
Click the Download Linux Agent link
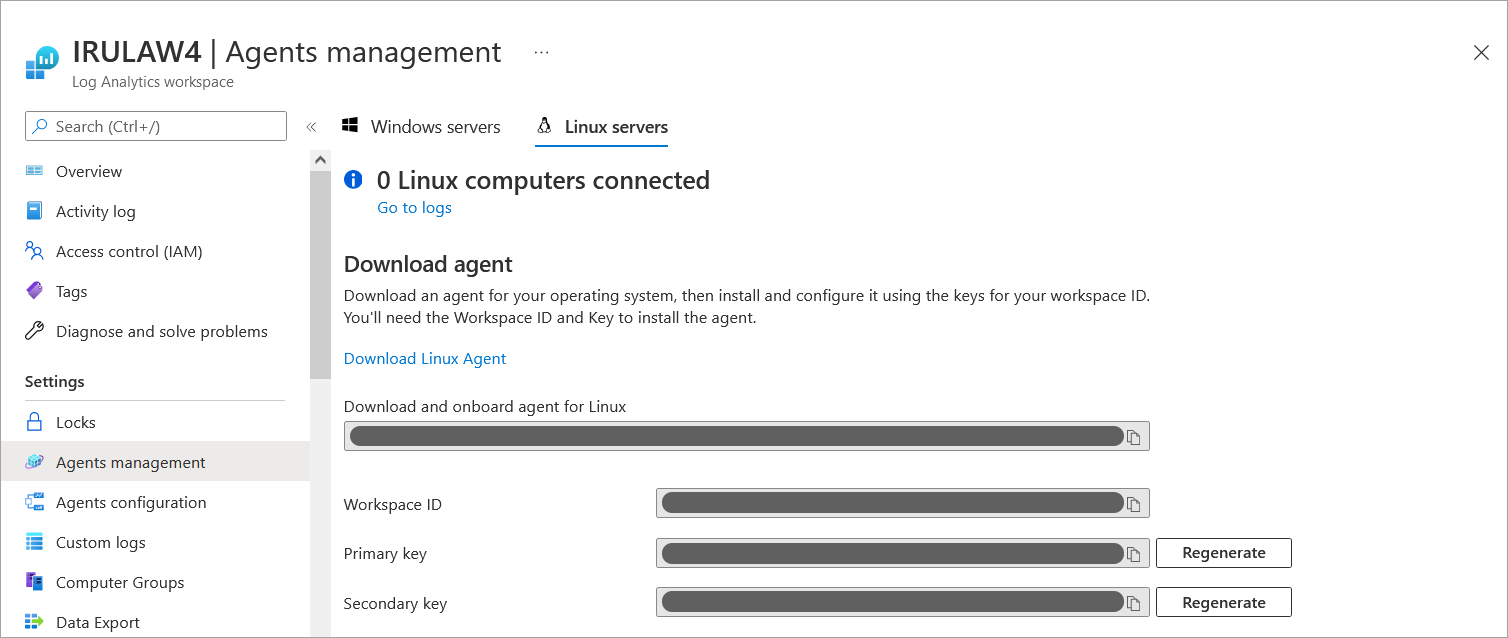425,359
